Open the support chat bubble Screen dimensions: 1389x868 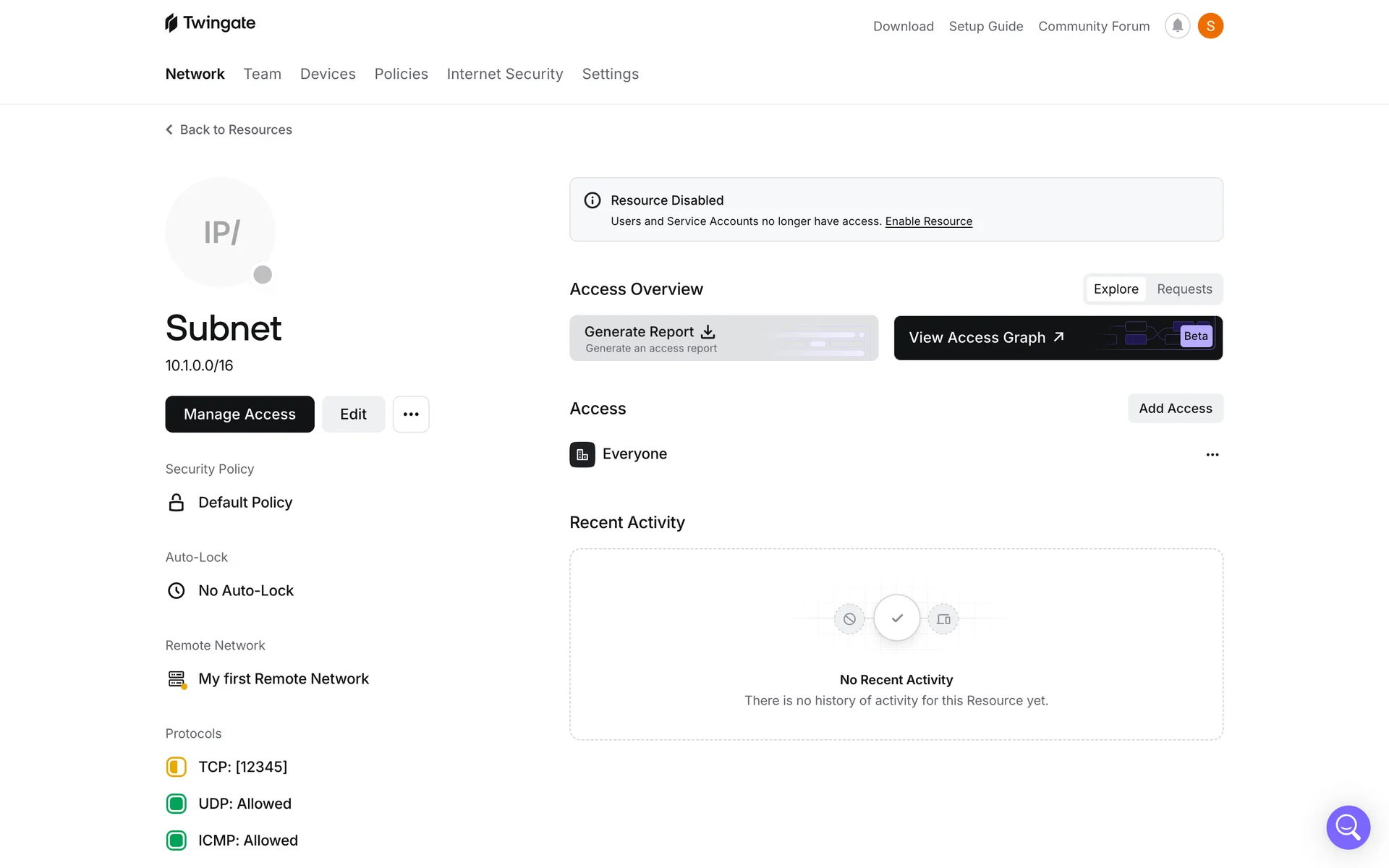[x=1348, y=827]
